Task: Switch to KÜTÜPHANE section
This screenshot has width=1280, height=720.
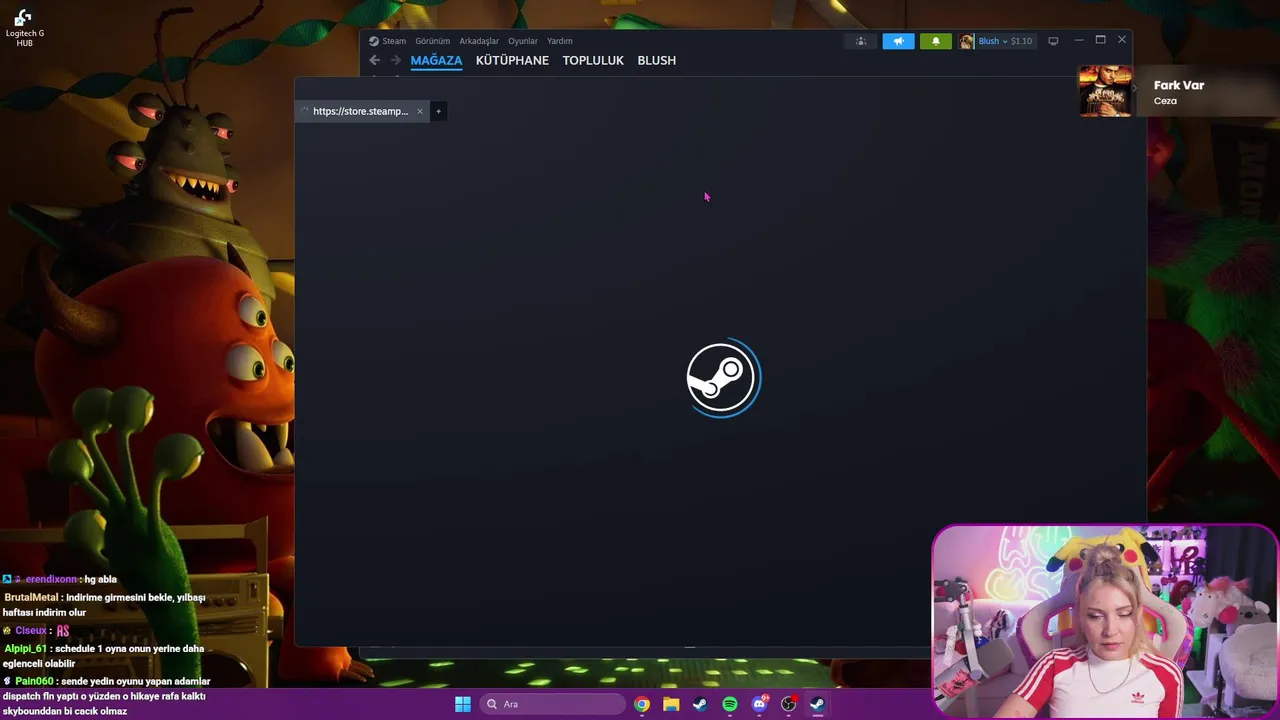Action: click(x=512, y=61)
